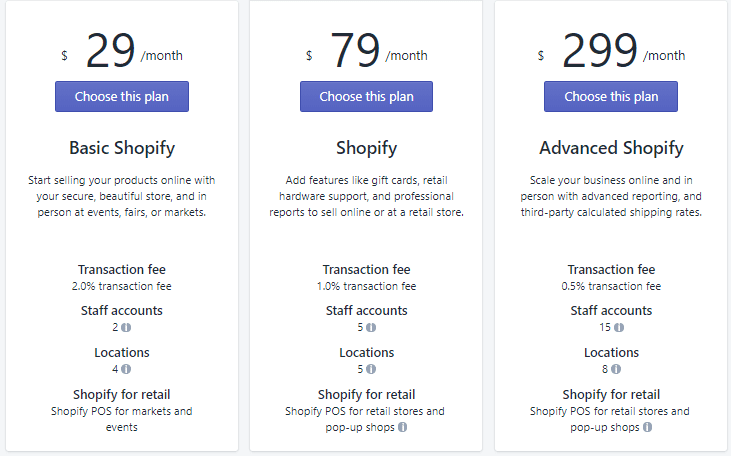Click the middle Shopify plan heading
This screenshot has width=731, height=456.
click(366, 148)
